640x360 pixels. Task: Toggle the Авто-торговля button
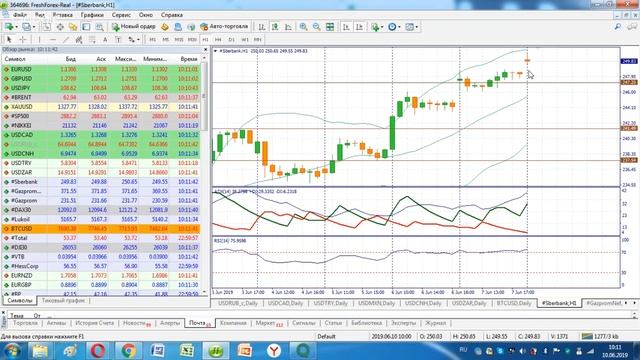click(224, 27)
